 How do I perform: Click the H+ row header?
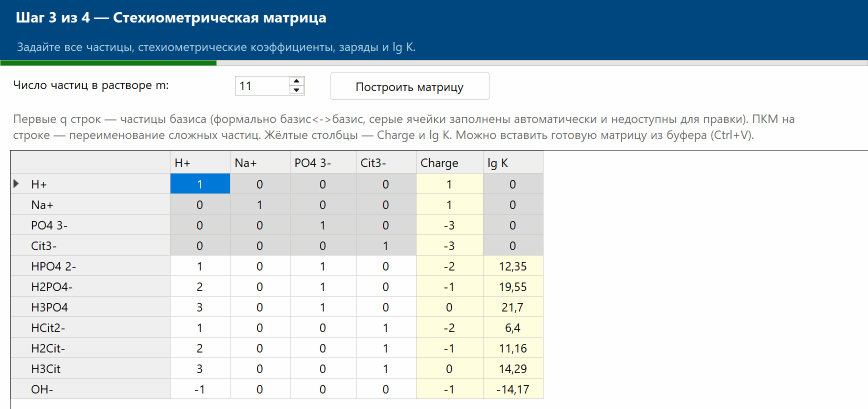click(91, 184)
